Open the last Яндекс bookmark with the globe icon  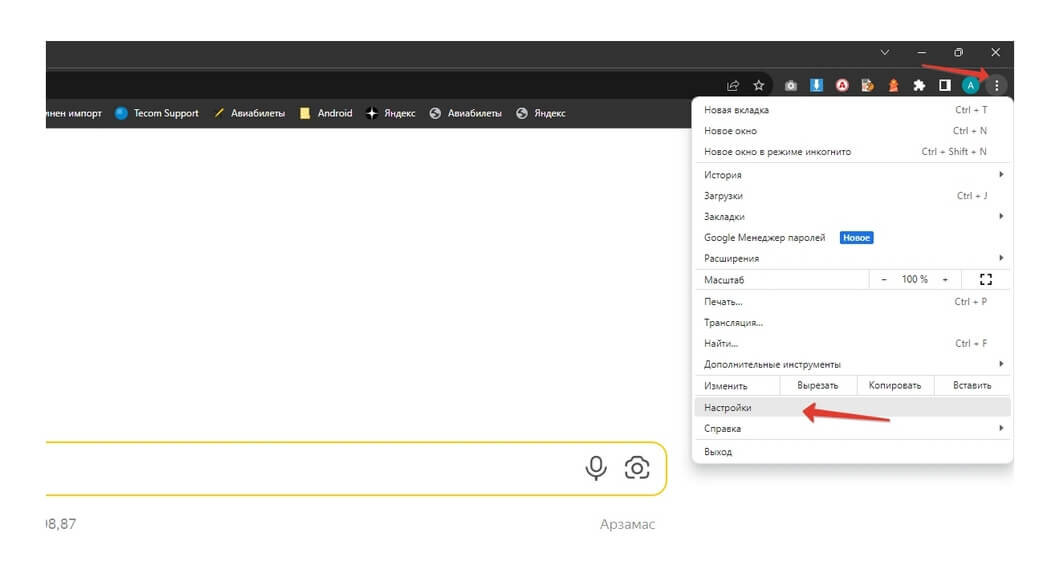tap(541, 114)
